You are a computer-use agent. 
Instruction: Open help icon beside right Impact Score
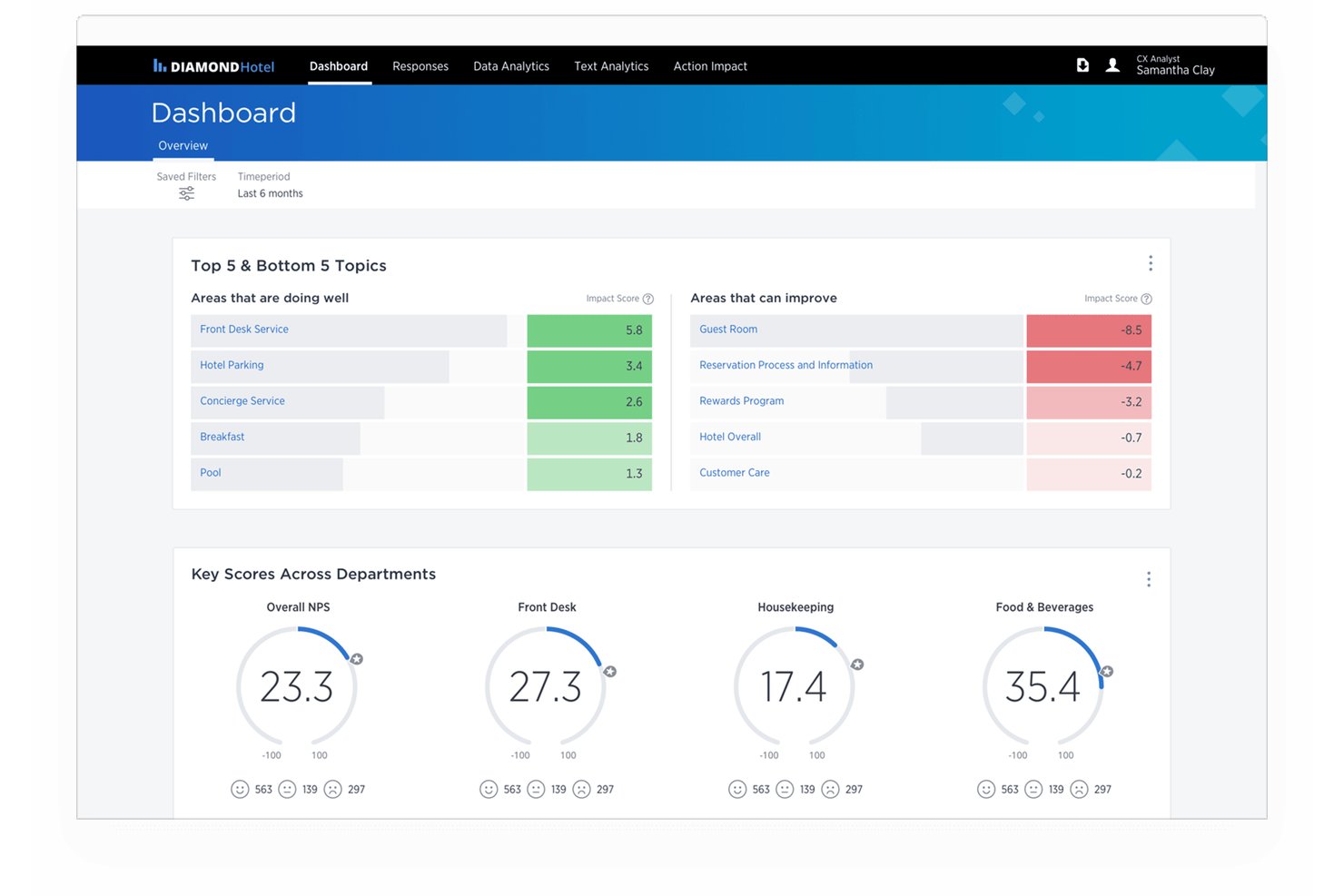[x=1146, y=299]
